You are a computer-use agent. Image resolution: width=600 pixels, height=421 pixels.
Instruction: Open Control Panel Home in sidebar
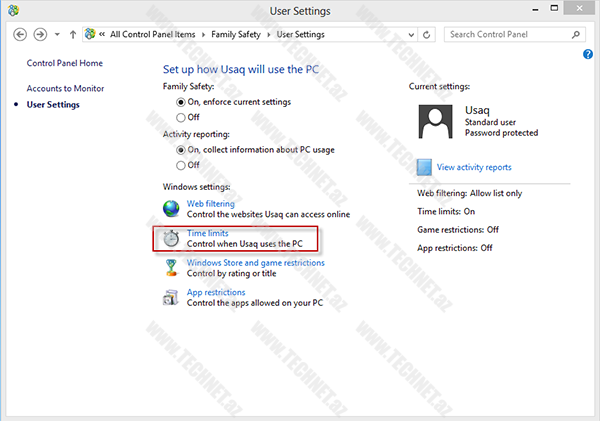click(x=64, y=63)
